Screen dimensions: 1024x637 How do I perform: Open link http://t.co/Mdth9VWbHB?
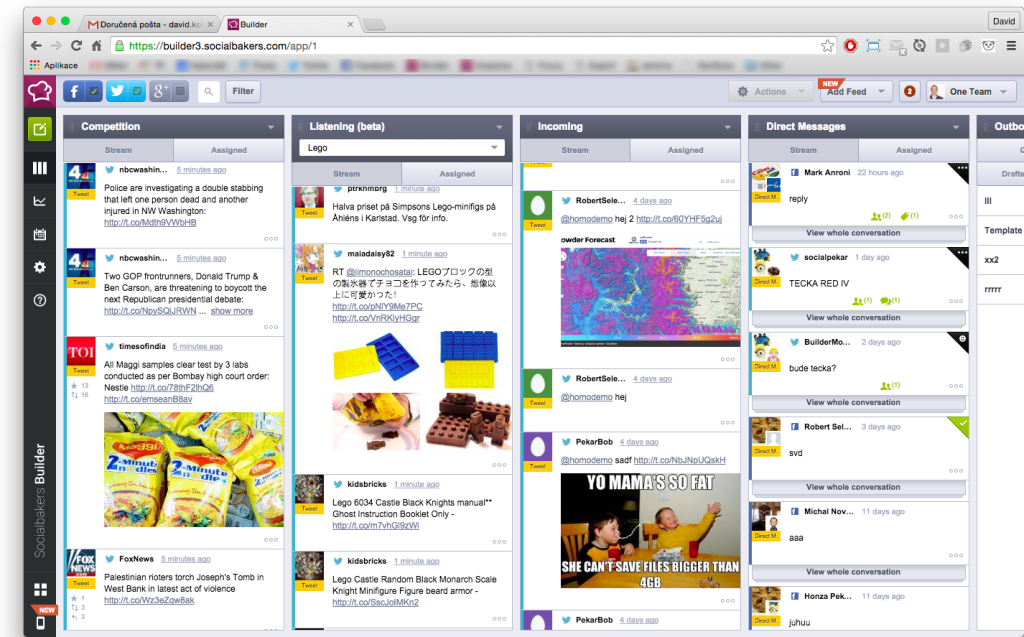click(150, 222)
